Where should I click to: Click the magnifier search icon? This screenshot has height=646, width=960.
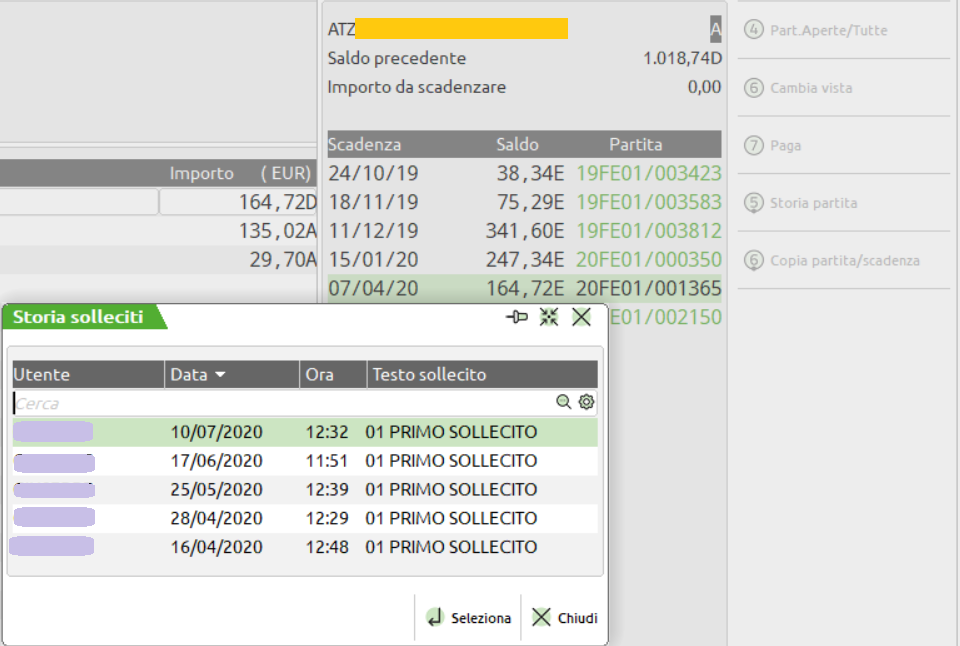[564, 402]
